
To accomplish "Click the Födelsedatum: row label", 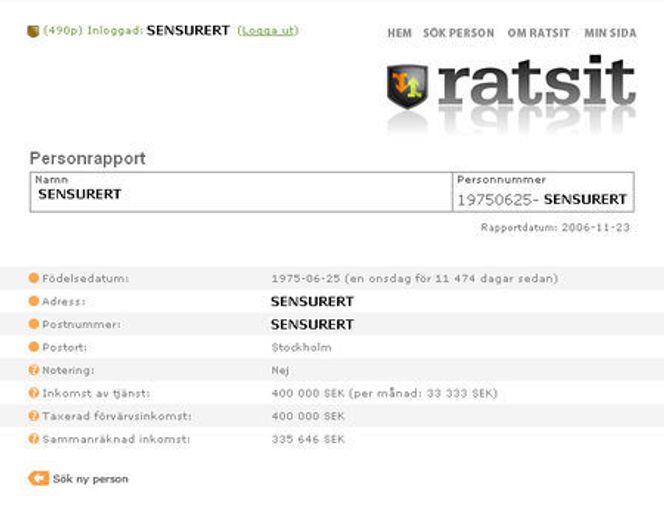I will tap(85, 279).
